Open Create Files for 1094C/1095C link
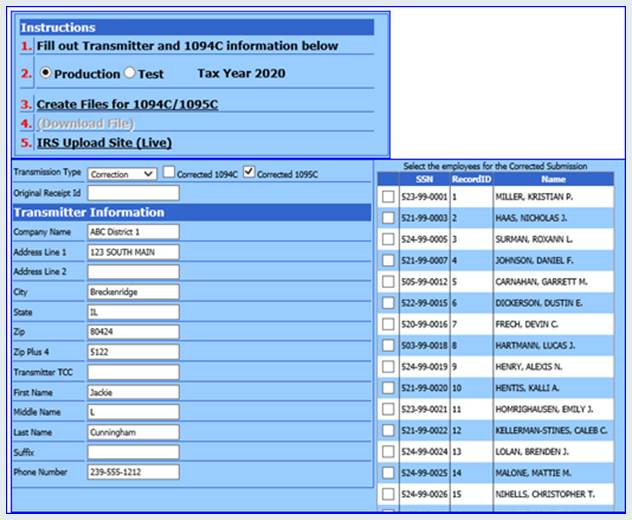 (x=127, y=104)
